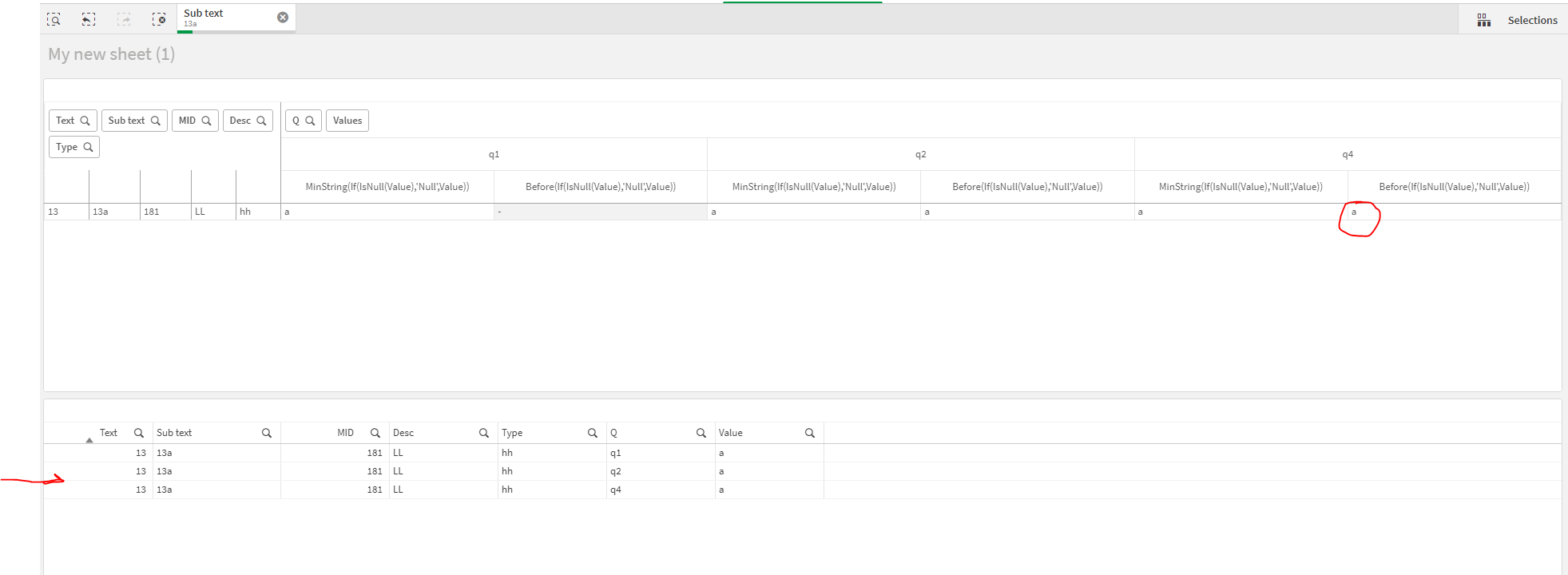This screenshot has width=1568, height=575.
Task: Select the q1 column header
Action: click(494, 154)
